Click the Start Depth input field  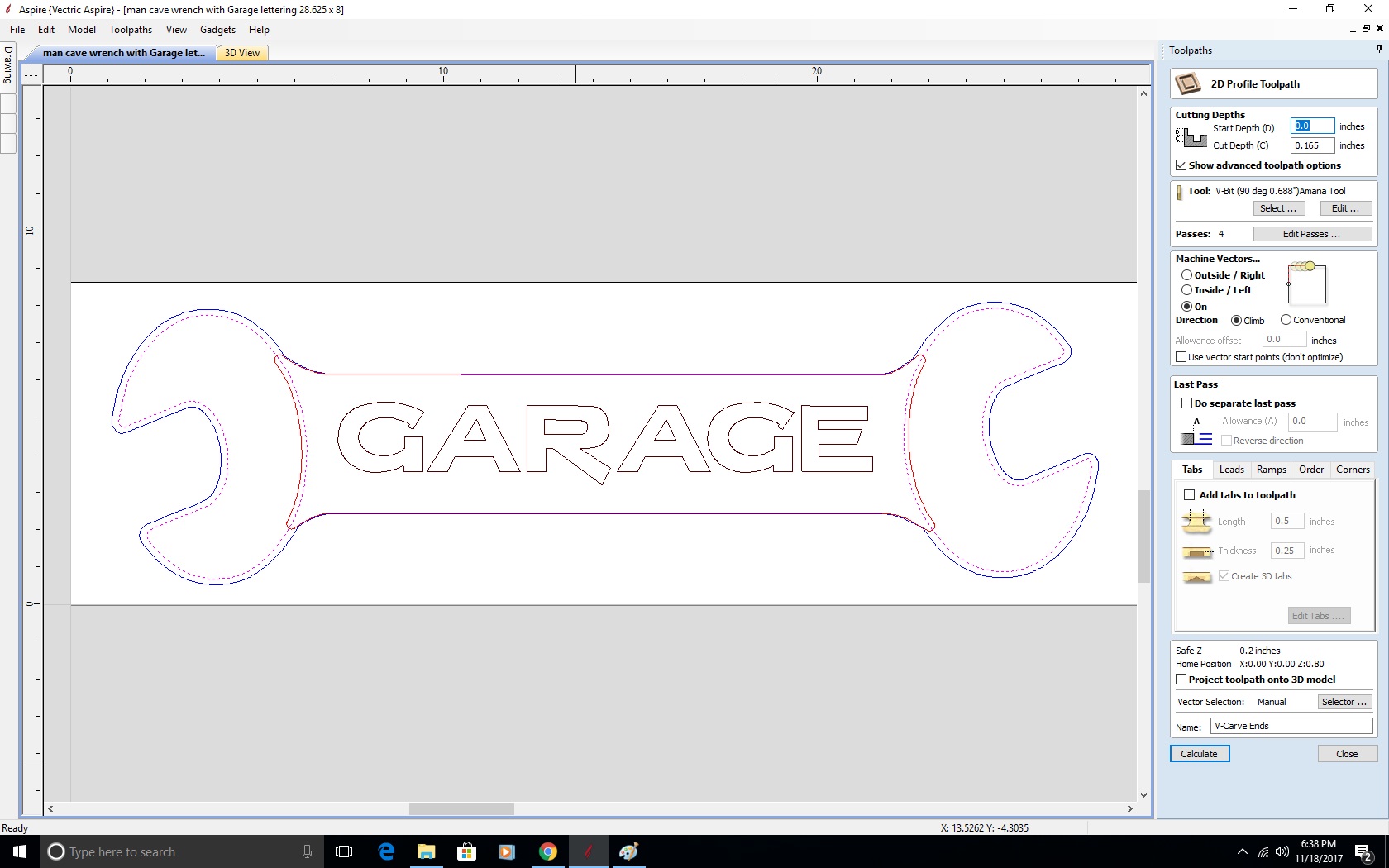1312,126
